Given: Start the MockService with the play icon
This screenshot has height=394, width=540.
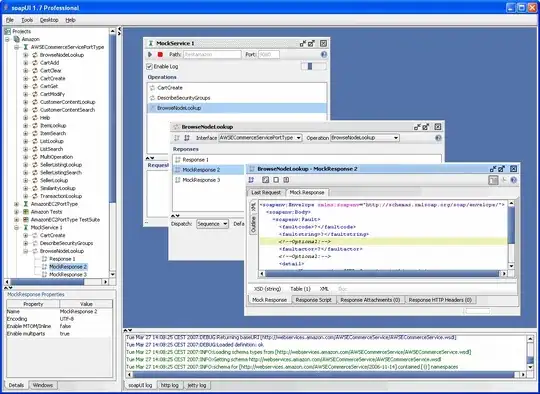Looking at the screenshot, I should (x=150, y=54).
